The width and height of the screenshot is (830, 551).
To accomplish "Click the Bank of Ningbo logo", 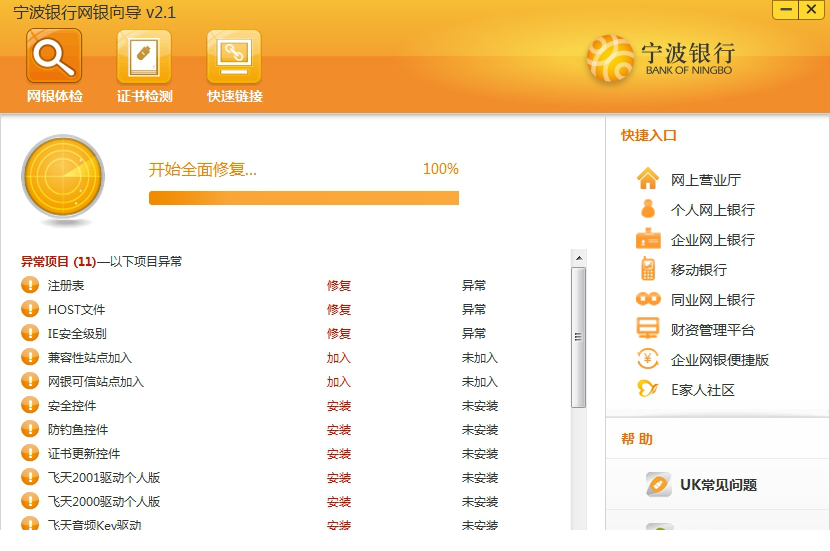I will tap(660, 58).
